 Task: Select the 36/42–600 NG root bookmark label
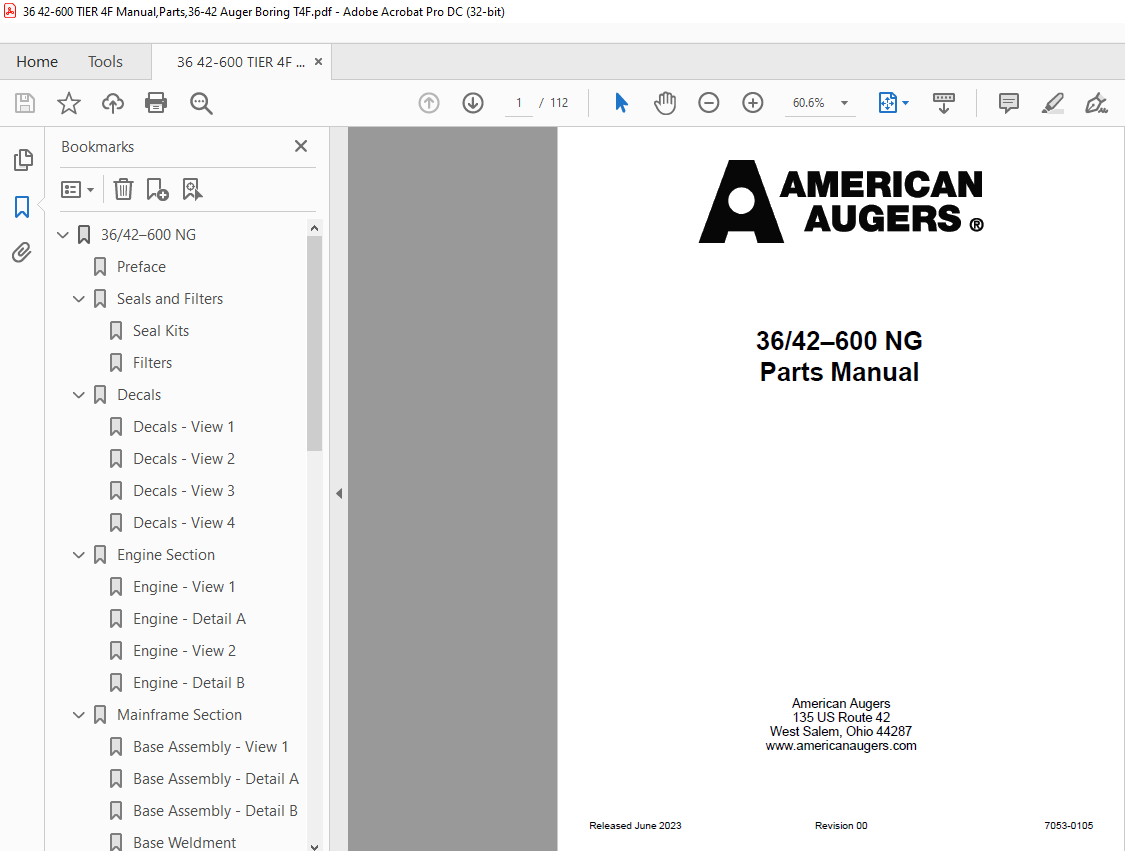click(x=149, y=235)
